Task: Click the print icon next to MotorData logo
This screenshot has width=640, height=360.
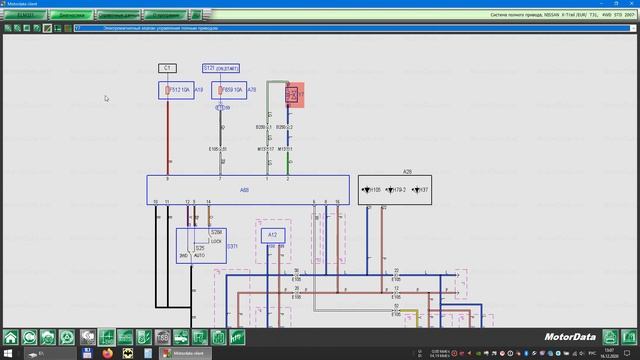Action: pyautogui.click(x=610, y=338)
